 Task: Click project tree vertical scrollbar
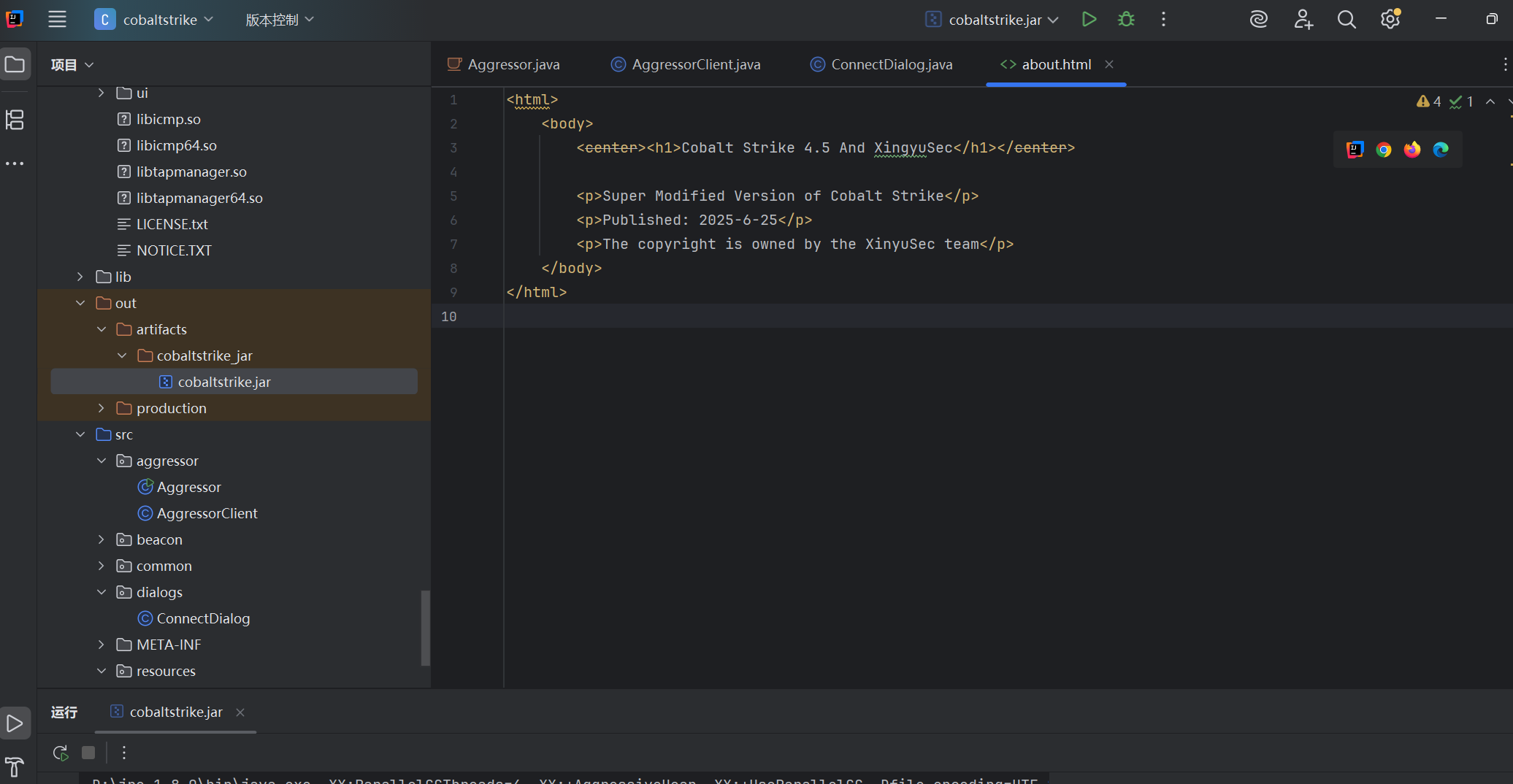click(x=425, y=628)
